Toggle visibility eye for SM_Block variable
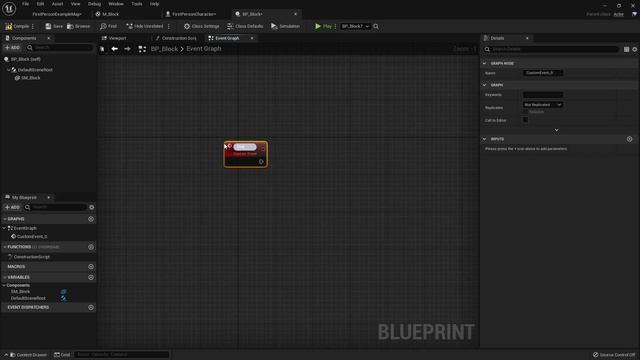The image size is (640, 360). 64,291
